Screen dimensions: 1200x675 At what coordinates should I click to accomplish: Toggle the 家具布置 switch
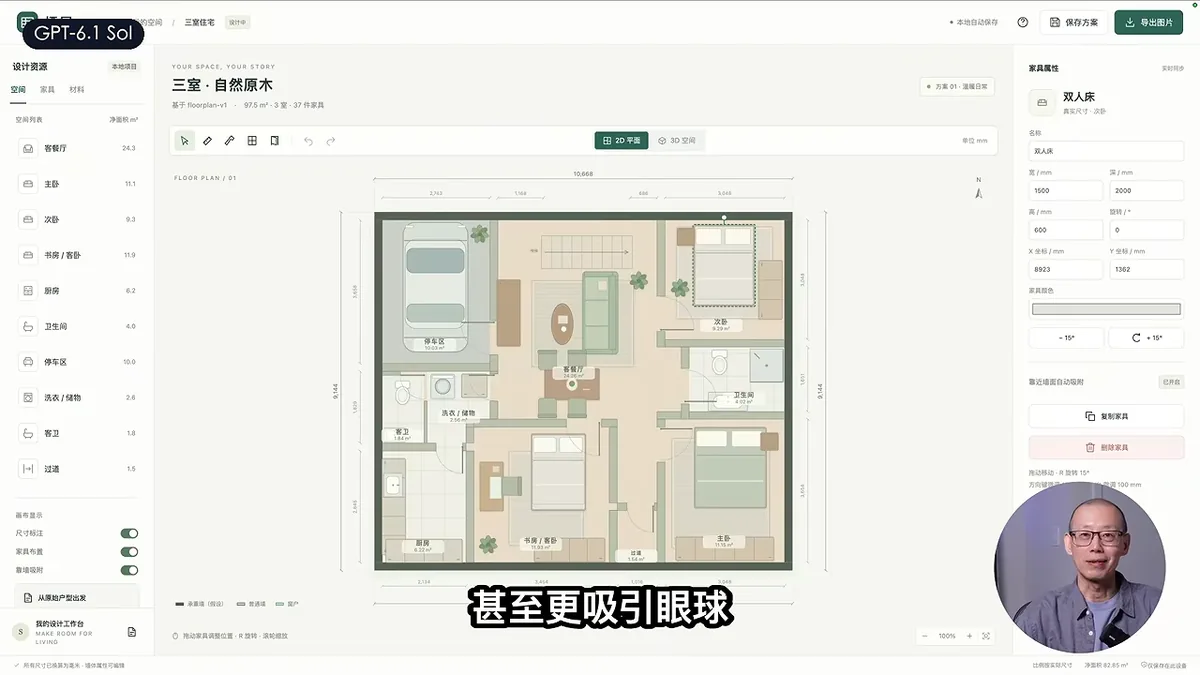point(129,552)
